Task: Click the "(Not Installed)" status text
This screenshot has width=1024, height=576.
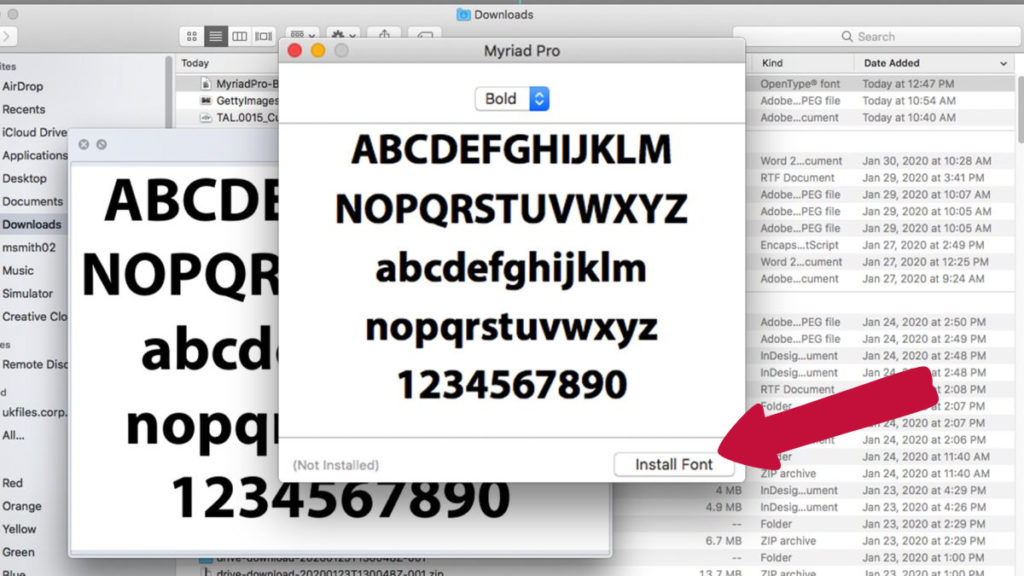Action: 336,465
